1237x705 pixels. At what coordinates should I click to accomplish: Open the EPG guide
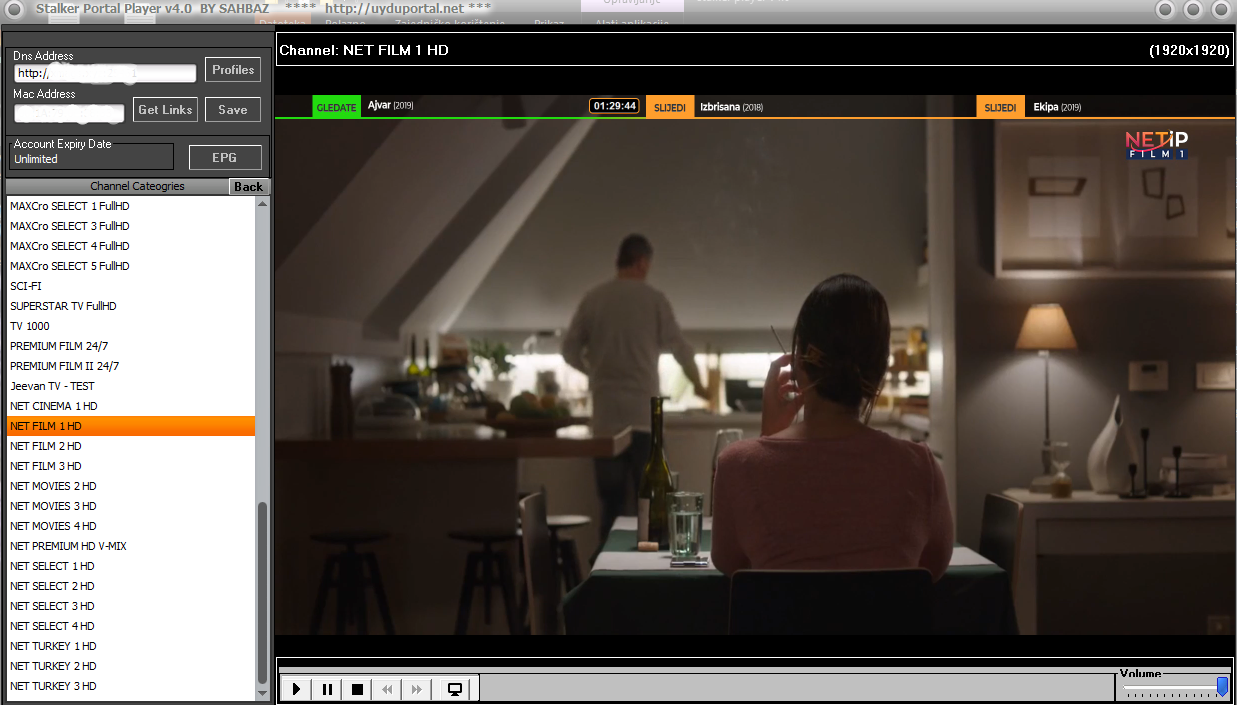tap(225, 158)
